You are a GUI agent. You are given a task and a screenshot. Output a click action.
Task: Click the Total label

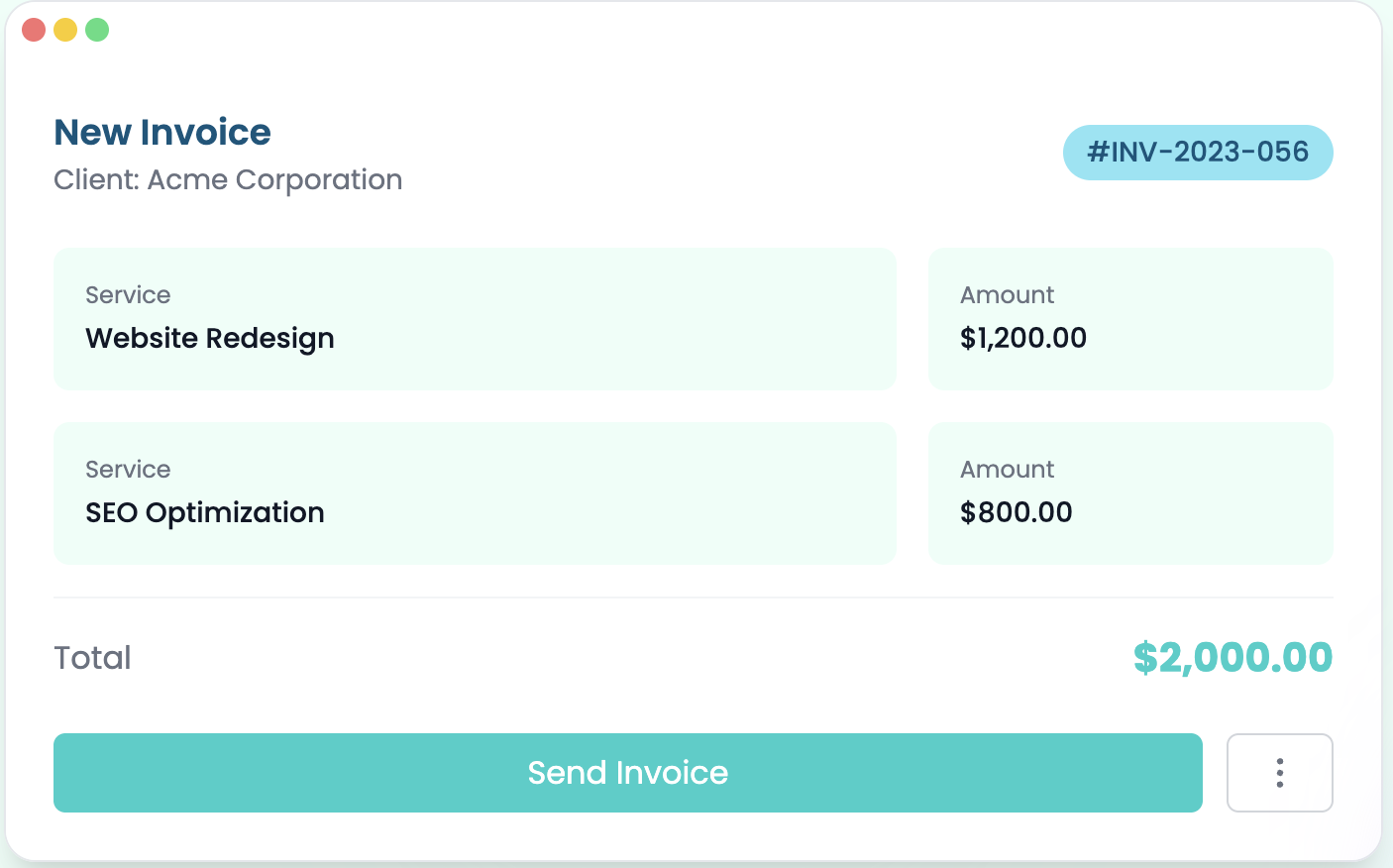pyautogui.click(x=92, y=657)
